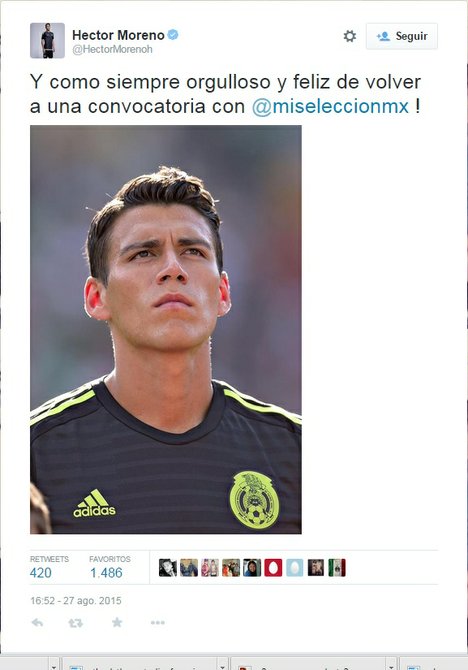
Task: Open the three-dots more options menu
Action: (158, 623)
